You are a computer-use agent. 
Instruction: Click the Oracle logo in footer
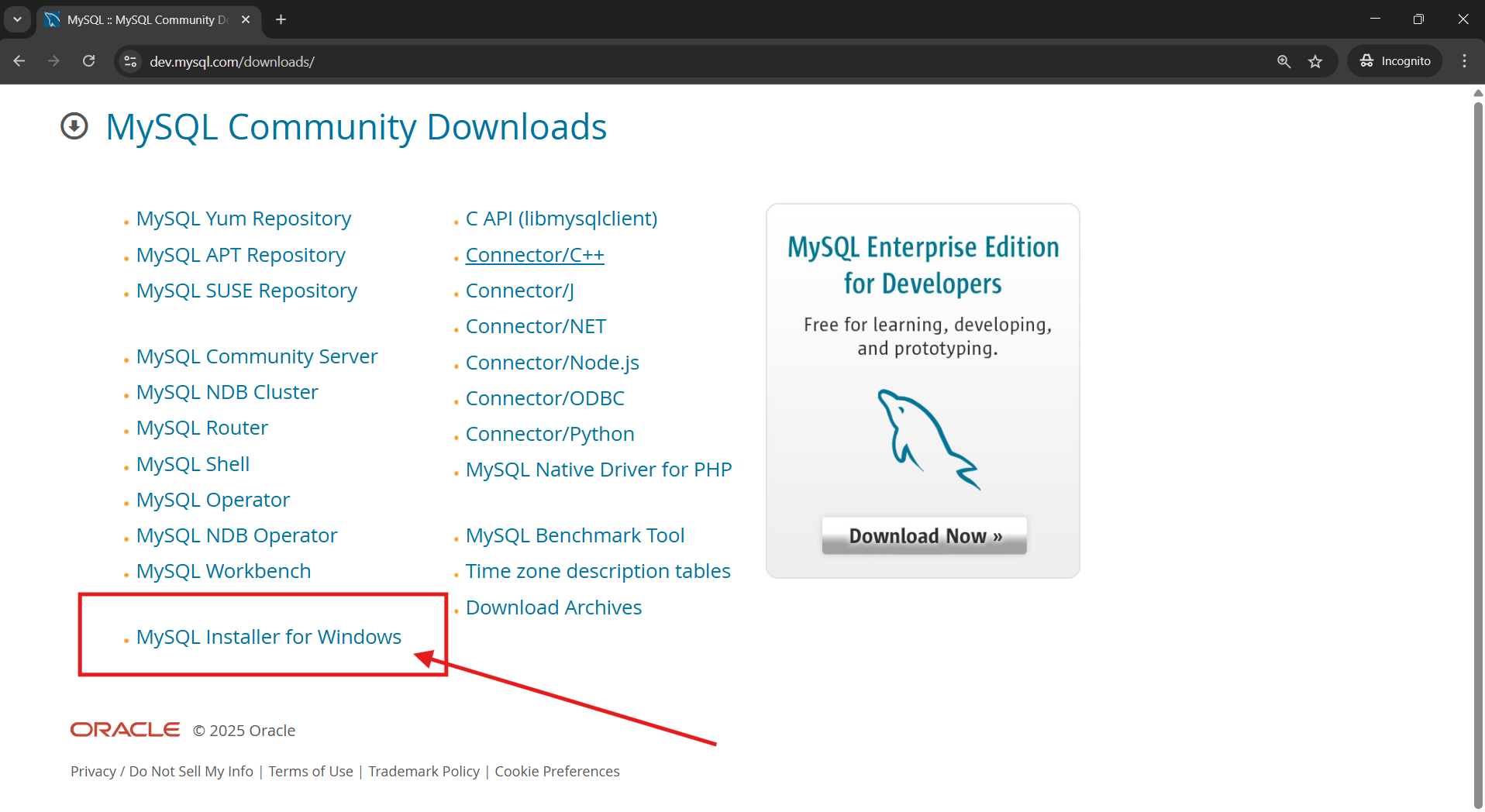point(125,730)
